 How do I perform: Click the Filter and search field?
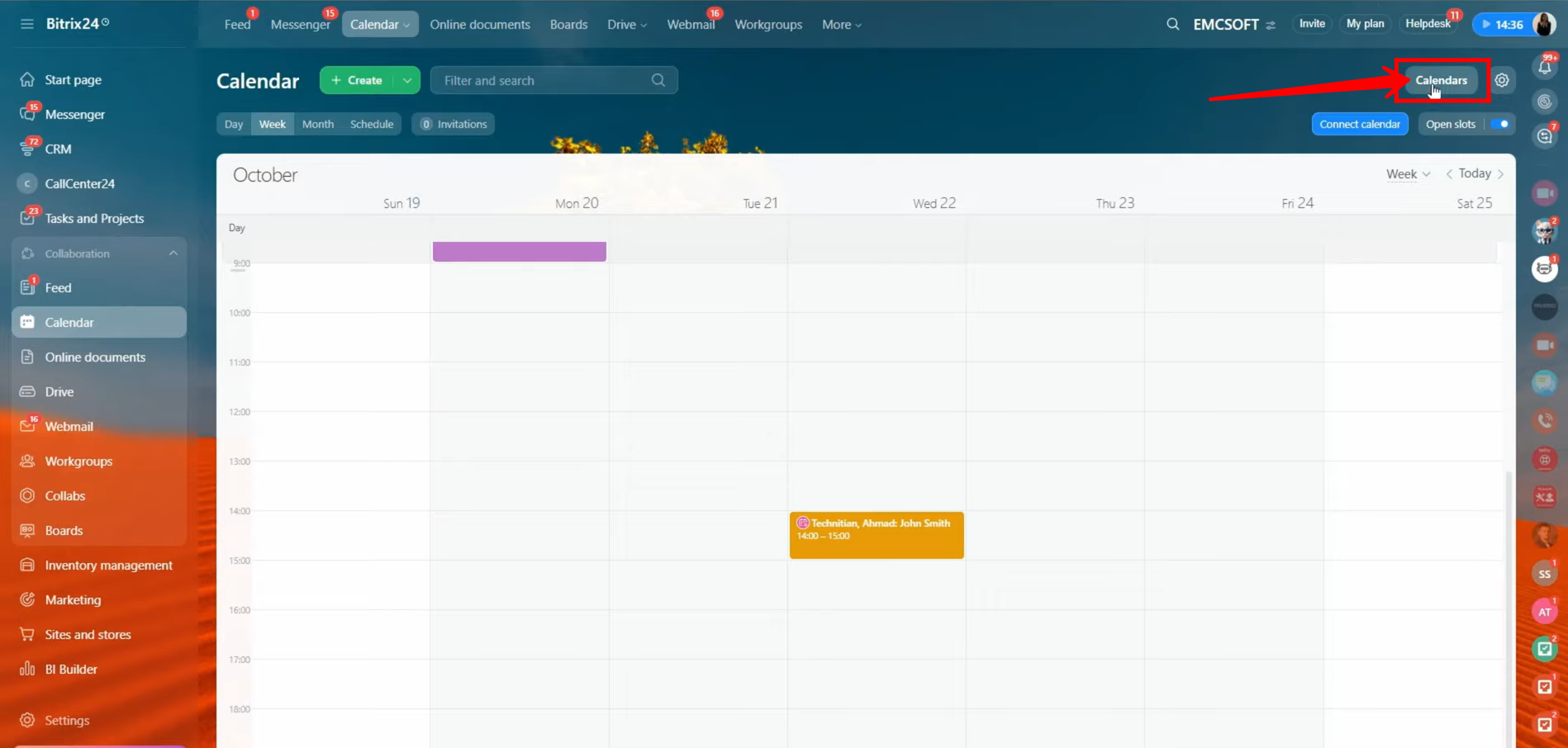[545, 80]
